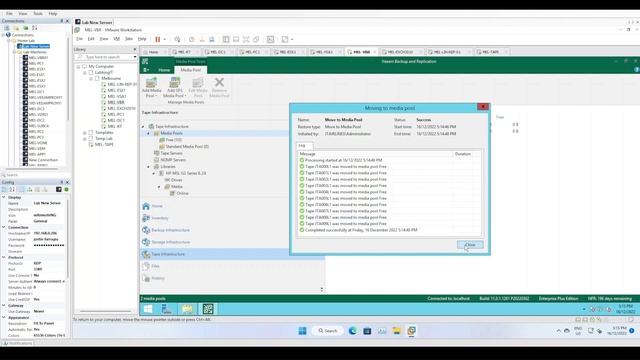Switch to the MEL-DC1 VM tab

point(218,52)
